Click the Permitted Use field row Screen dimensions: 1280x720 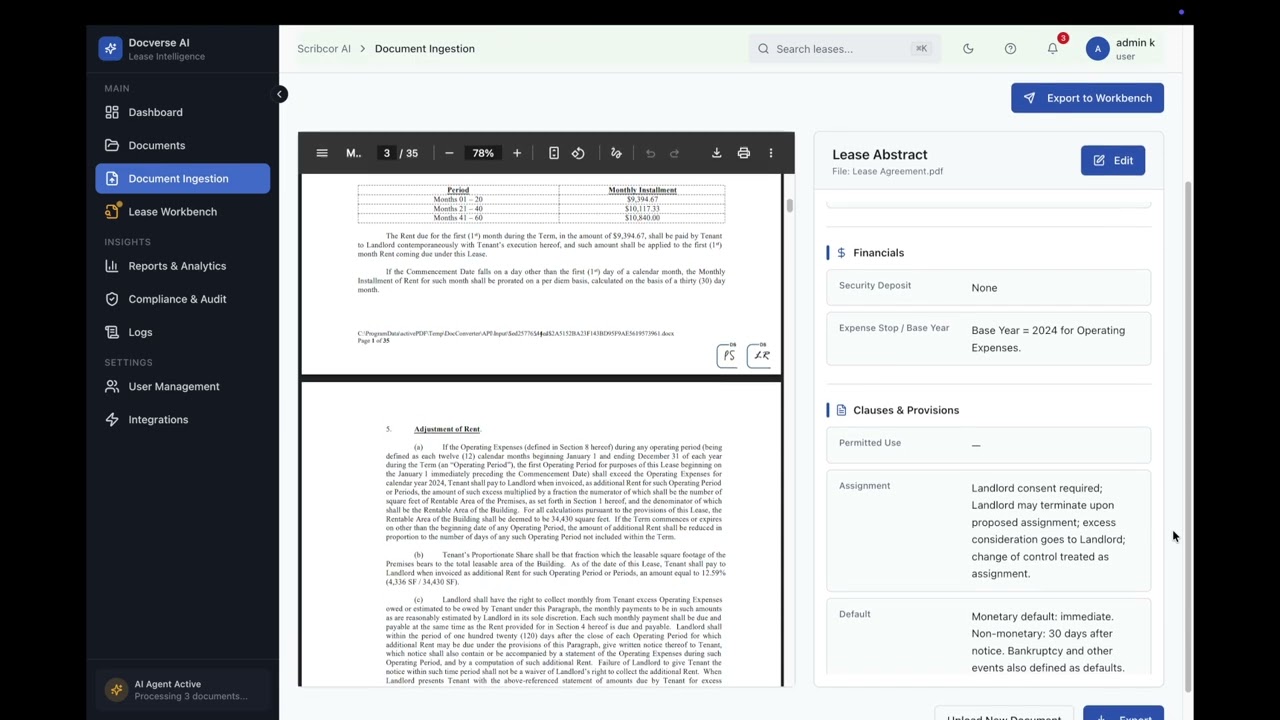point(988,443)
